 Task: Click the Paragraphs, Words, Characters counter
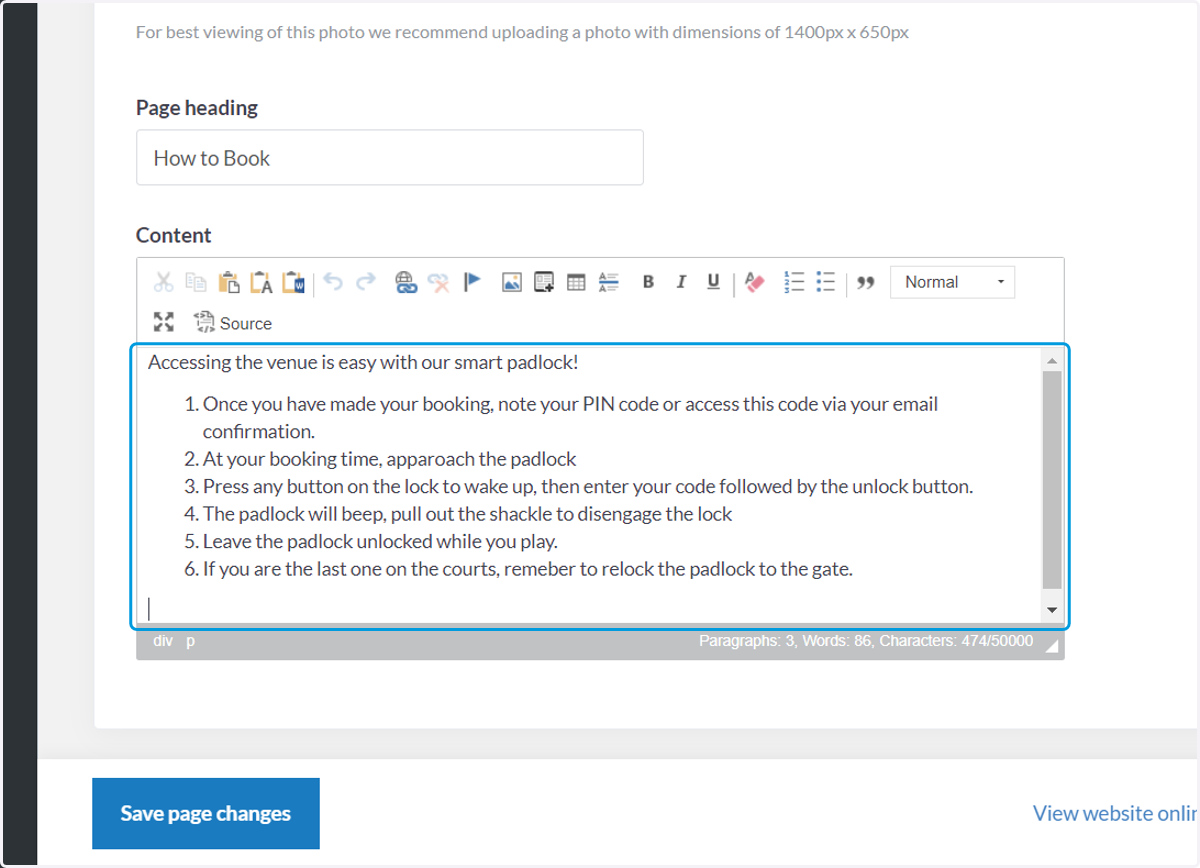(866, 641)
